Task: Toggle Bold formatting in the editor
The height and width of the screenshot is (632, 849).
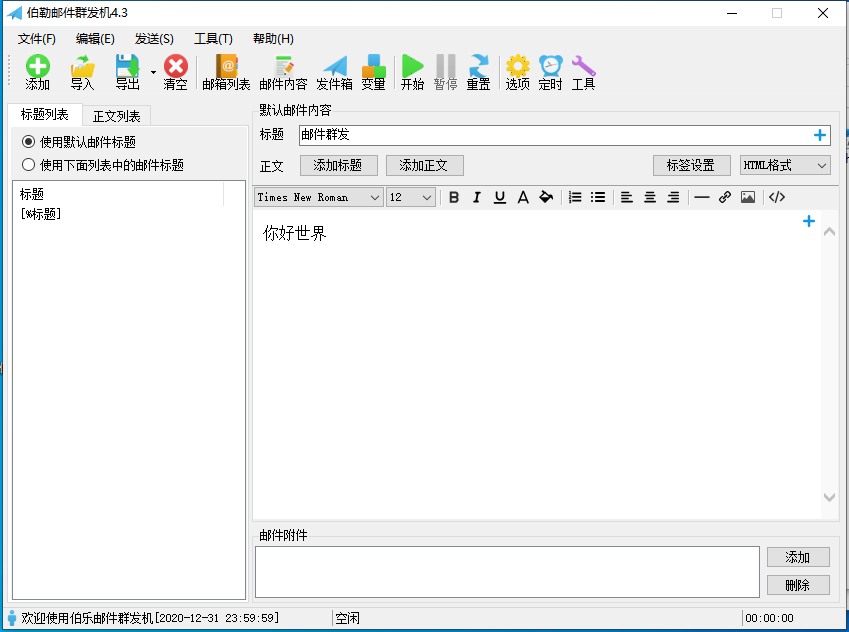Action: click(x=454, y=198)
